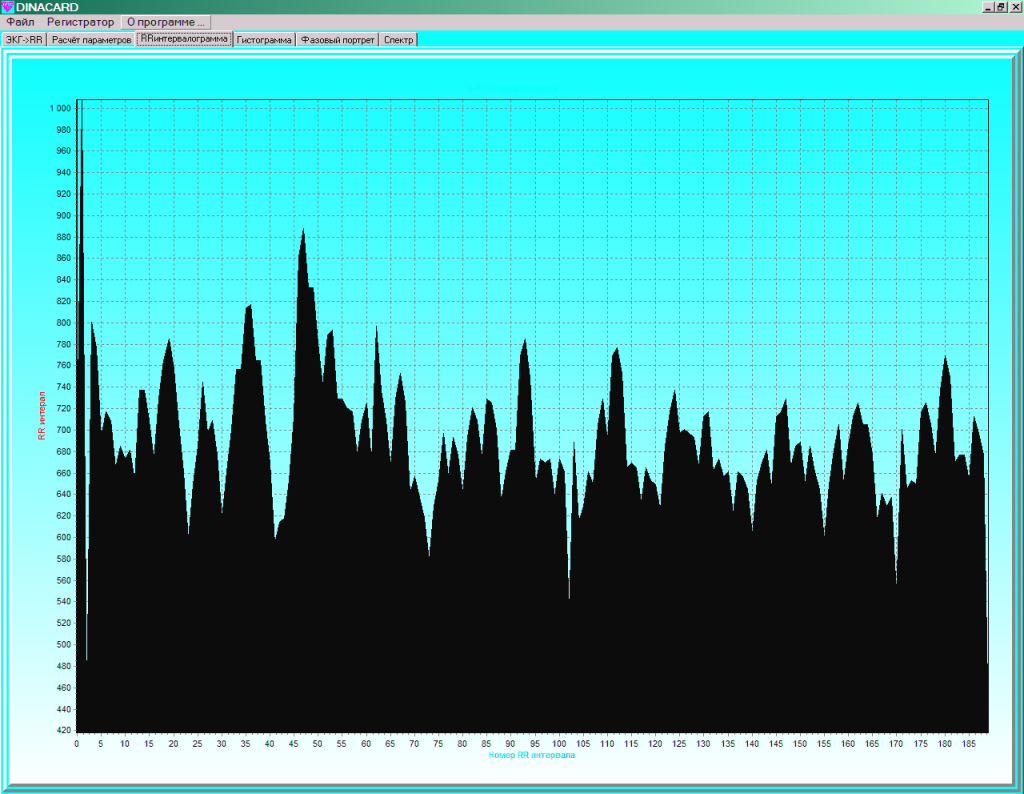1024x794 pixels.
Task: Click the "500" vertical axis label
Action: pyautogui.click(x=63, y=644)
